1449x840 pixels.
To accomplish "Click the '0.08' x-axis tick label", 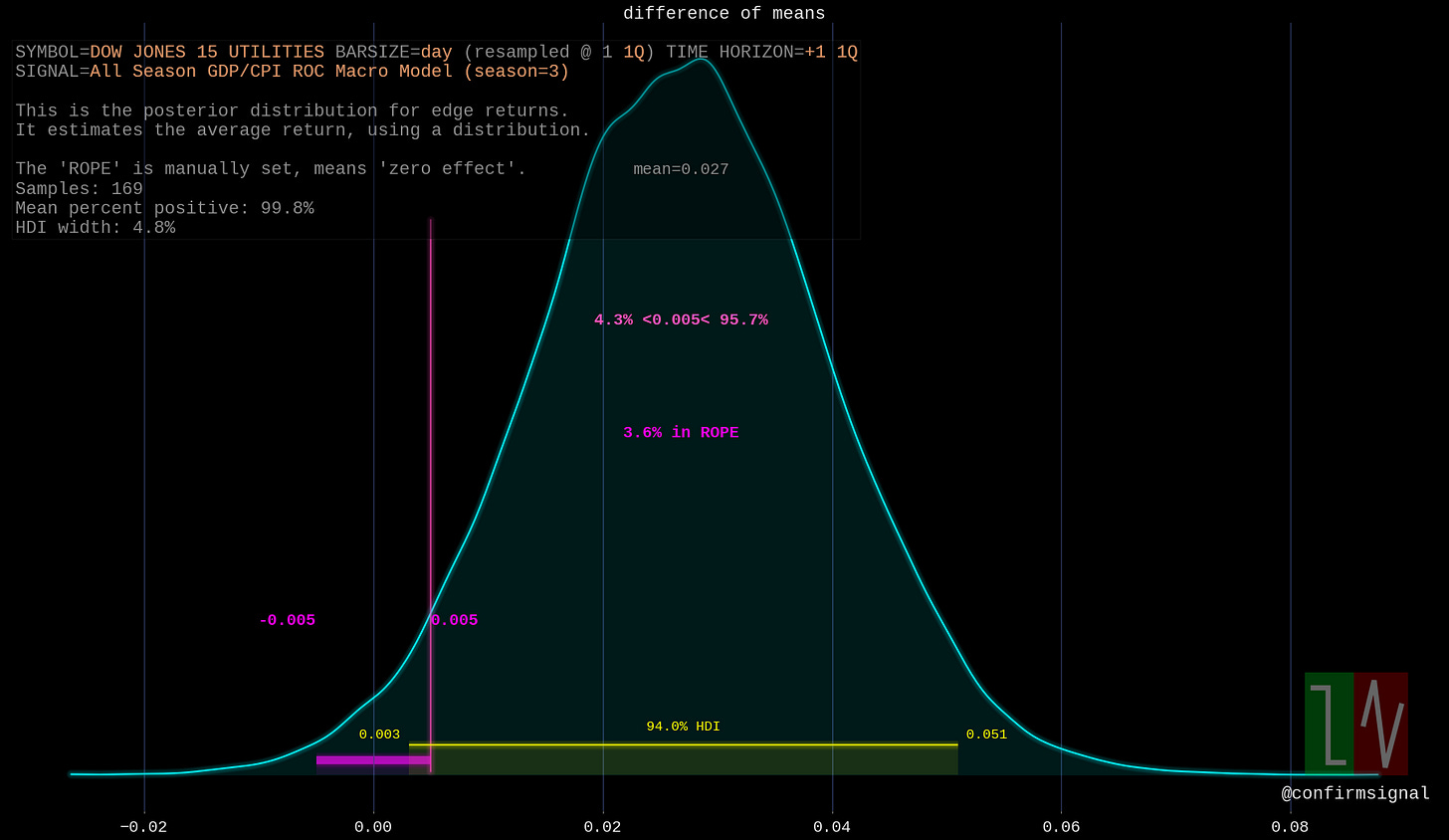I will click(x=1290, y=826).
